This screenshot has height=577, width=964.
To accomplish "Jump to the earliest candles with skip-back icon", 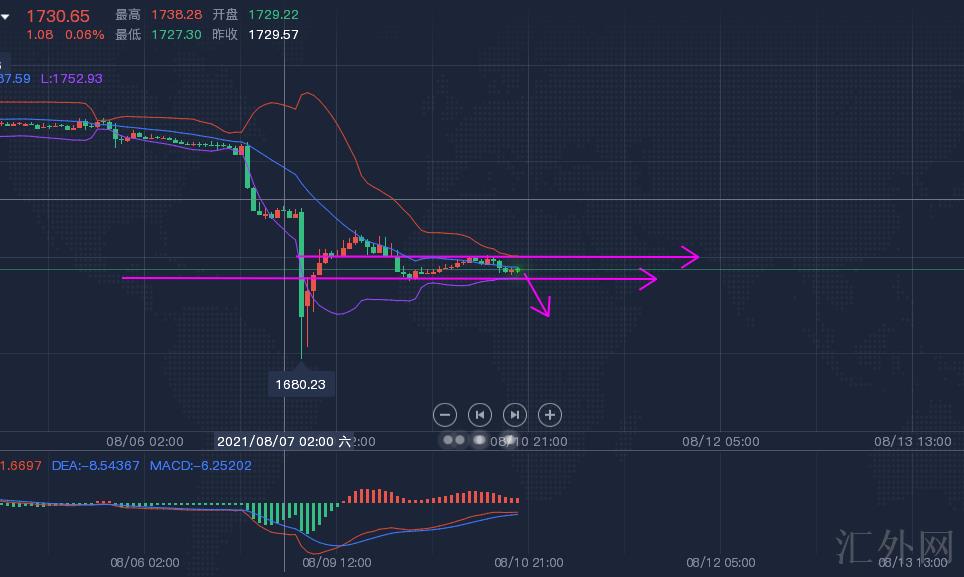I will point(480,414).
